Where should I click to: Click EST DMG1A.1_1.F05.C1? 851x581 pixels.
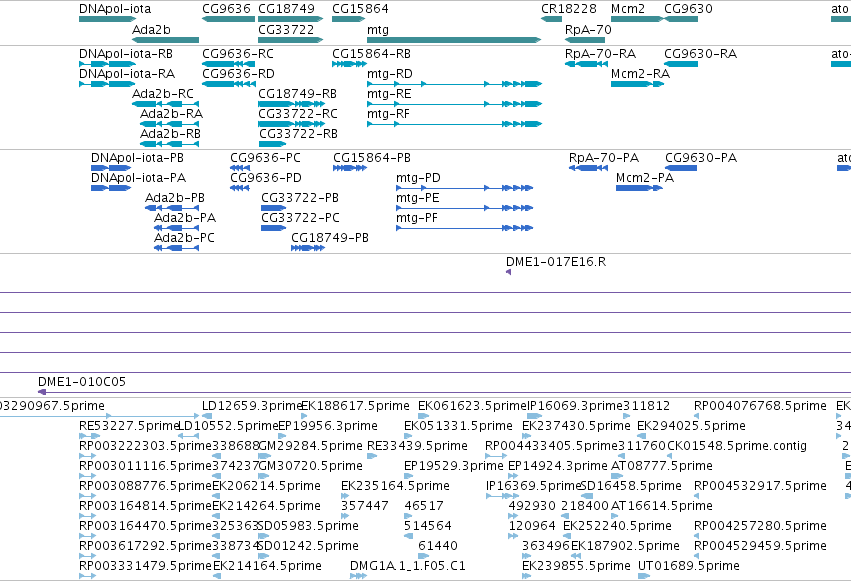tap(358, 576)
